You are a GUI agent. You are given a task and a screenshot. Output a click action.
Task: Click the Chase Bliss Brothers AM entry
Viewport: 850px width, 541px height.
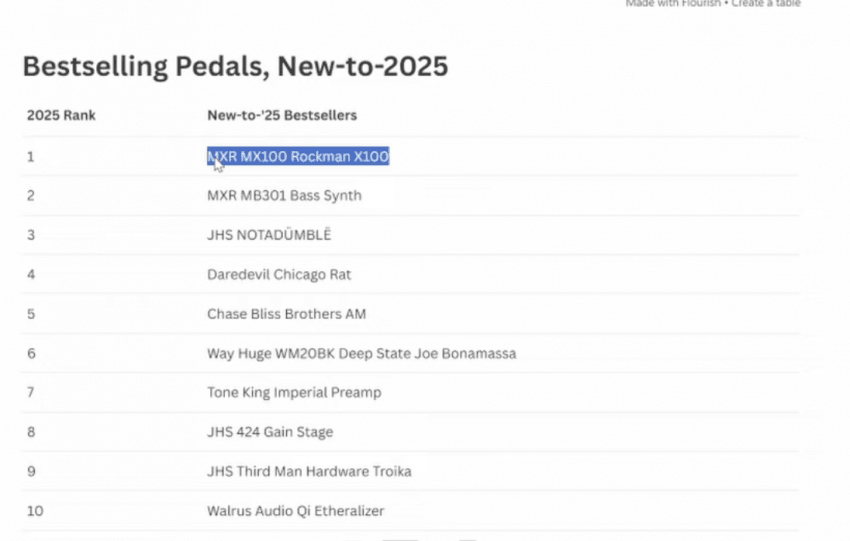point(286,314)
